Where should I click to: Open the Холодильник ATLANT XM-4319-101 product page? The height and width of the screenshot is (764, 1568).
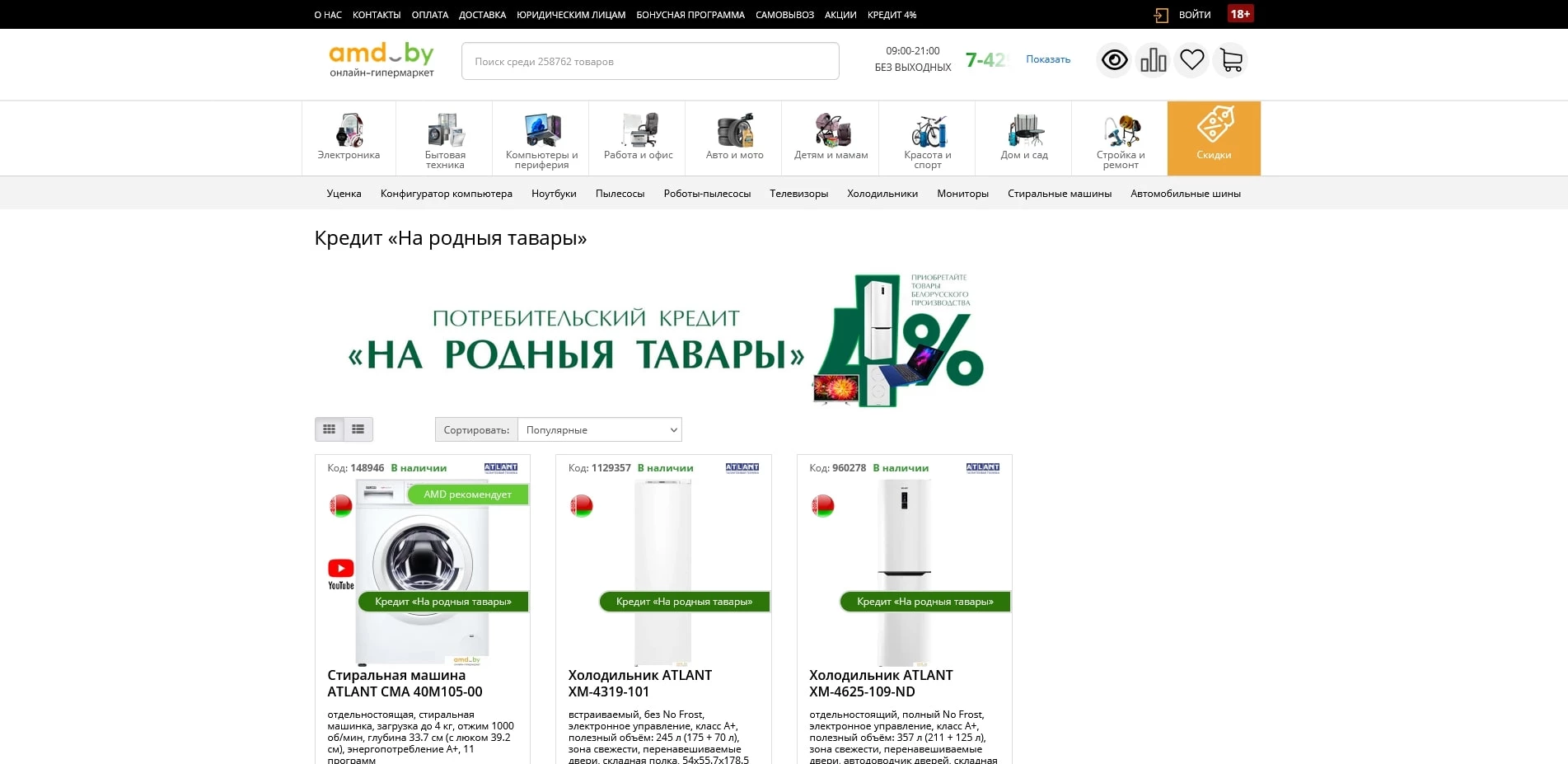(639, 683)
